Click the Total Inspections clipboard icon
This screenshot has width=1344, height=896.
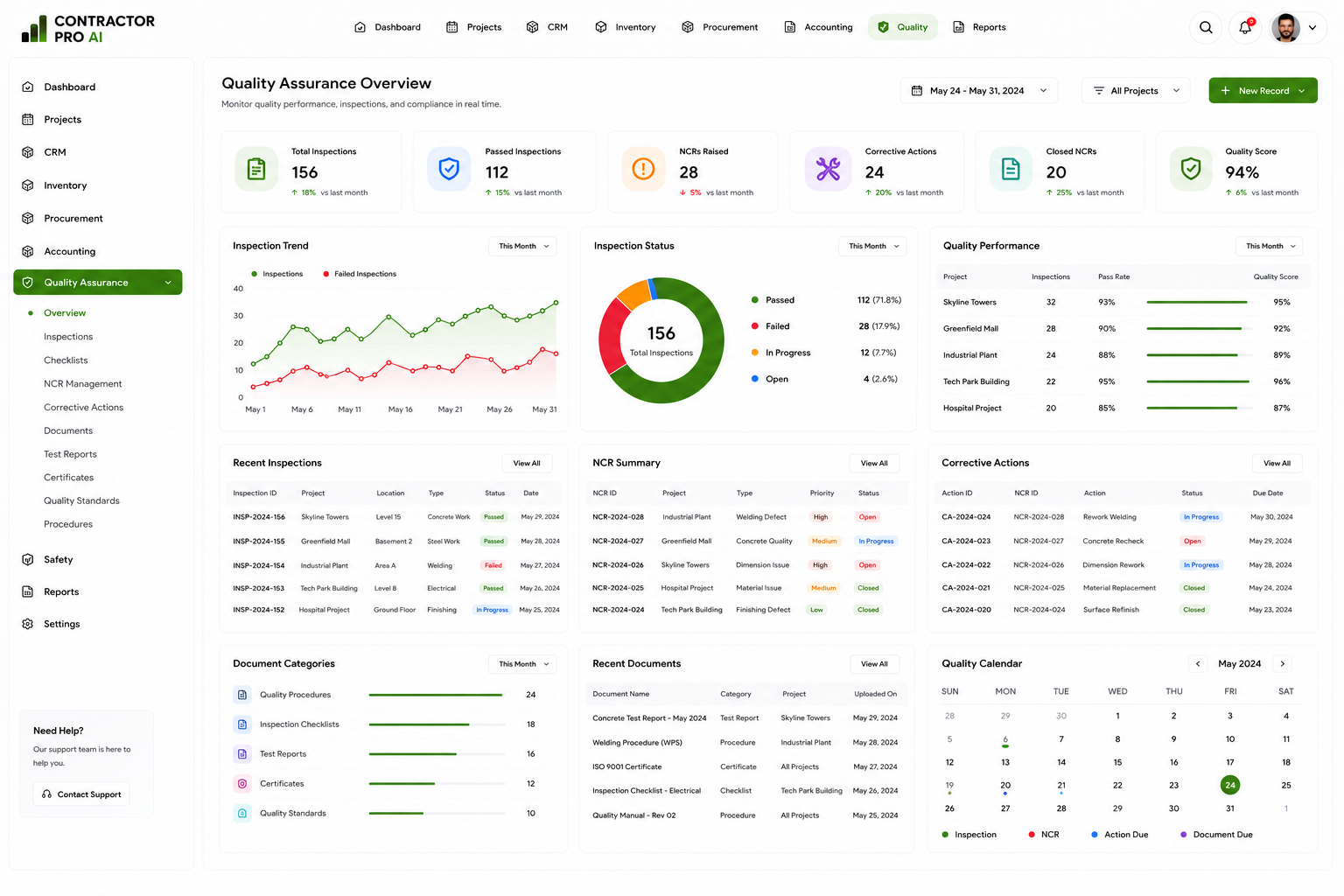pos(256,169)
